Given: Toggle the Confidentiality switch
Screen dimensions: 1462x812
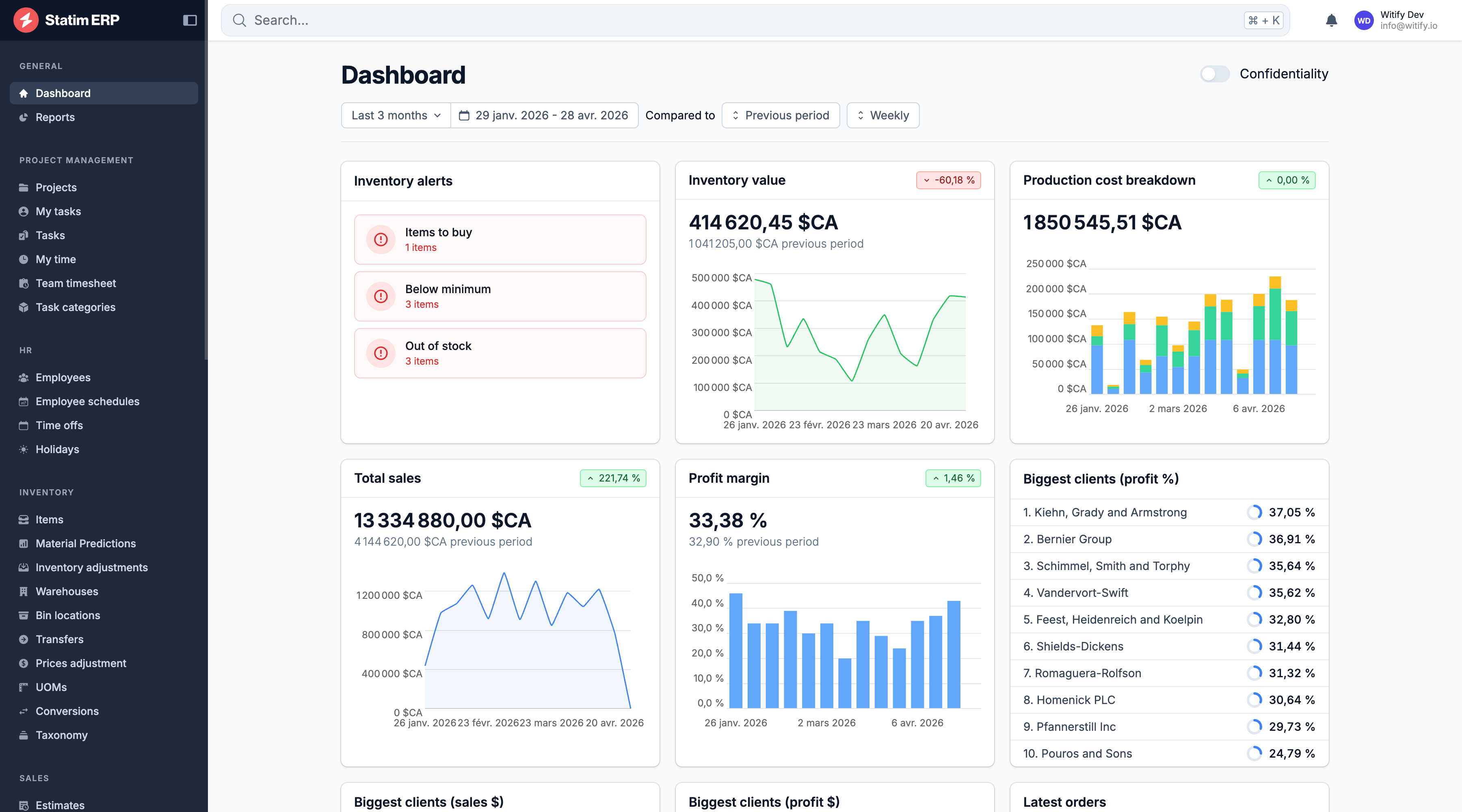Looking at the screenshot, I should (x=1215, y=74).
